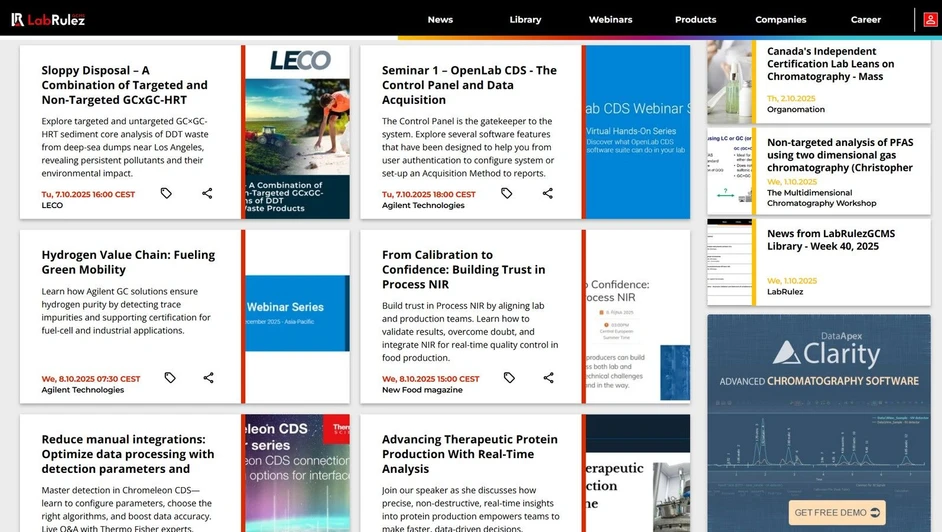Click the Week 40 library news thumbnail
The image size is (942, 532).
[x=729, y=262]
